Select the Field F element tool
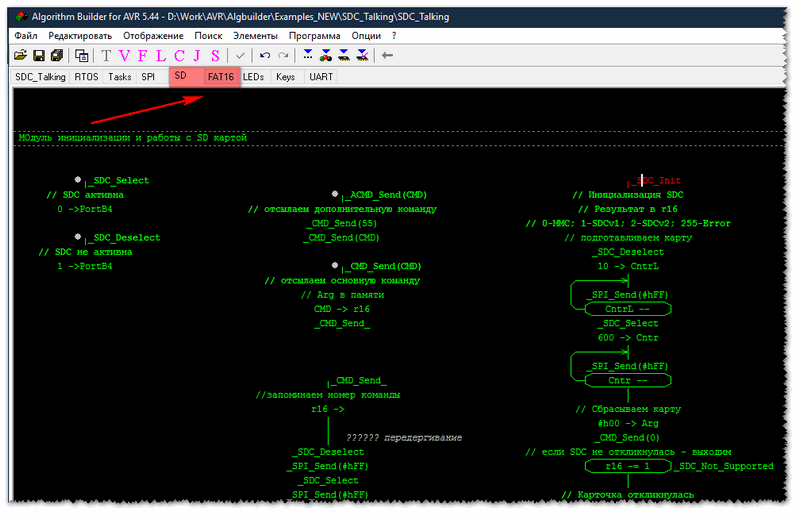Screen dimensions: 800x516 (x=143, y=55)
